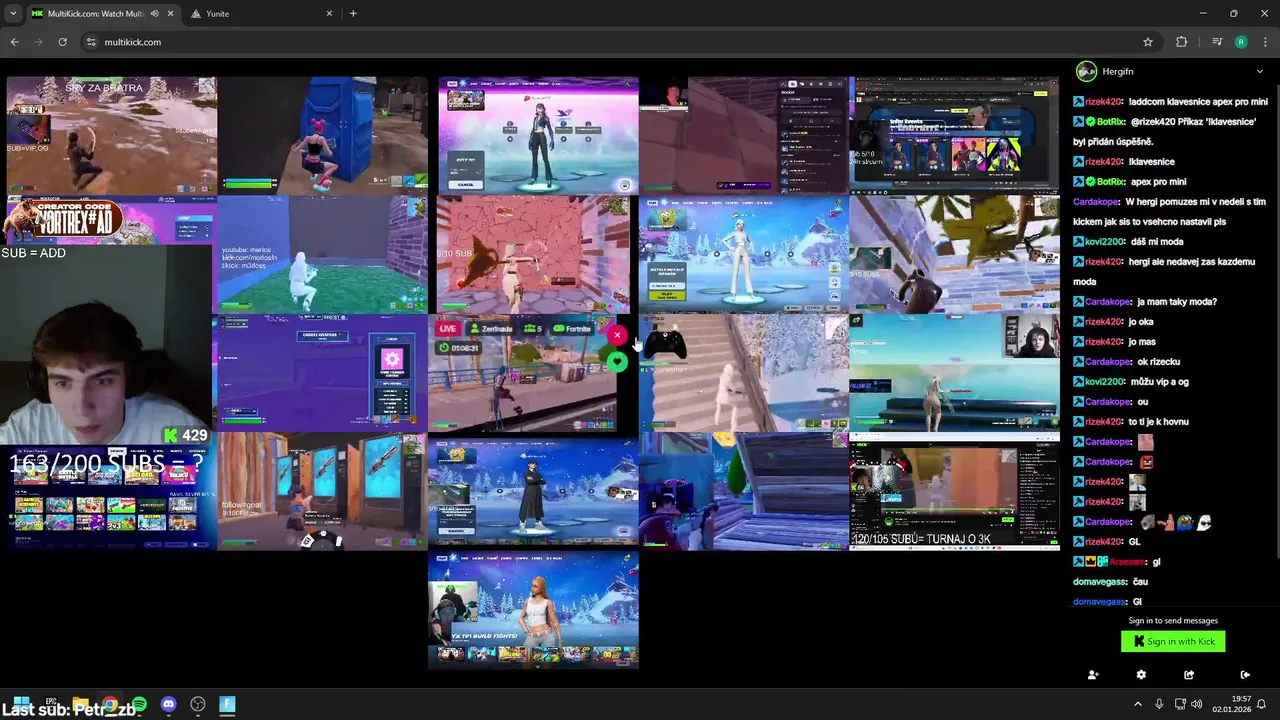Click the taskbar microphone icon
The image size is (1280, 720).
coord(1159,704)
